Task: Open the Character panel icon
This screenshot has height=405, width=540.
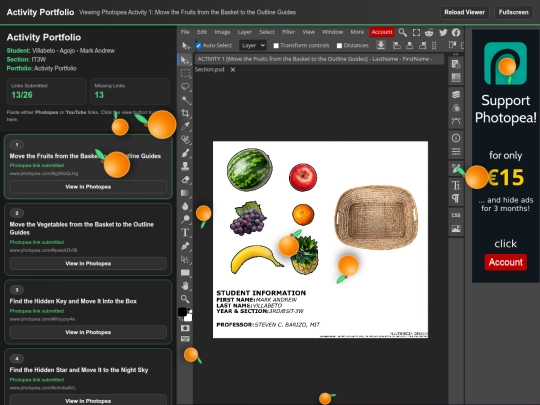Action: coord(456,185)
